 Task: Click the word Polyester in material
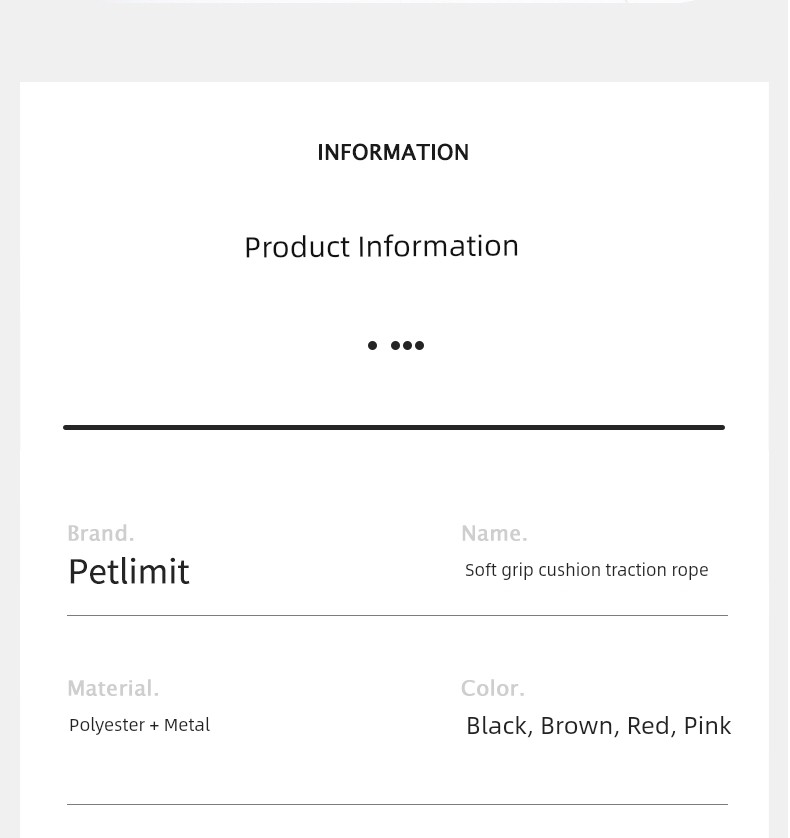[107, 726]
